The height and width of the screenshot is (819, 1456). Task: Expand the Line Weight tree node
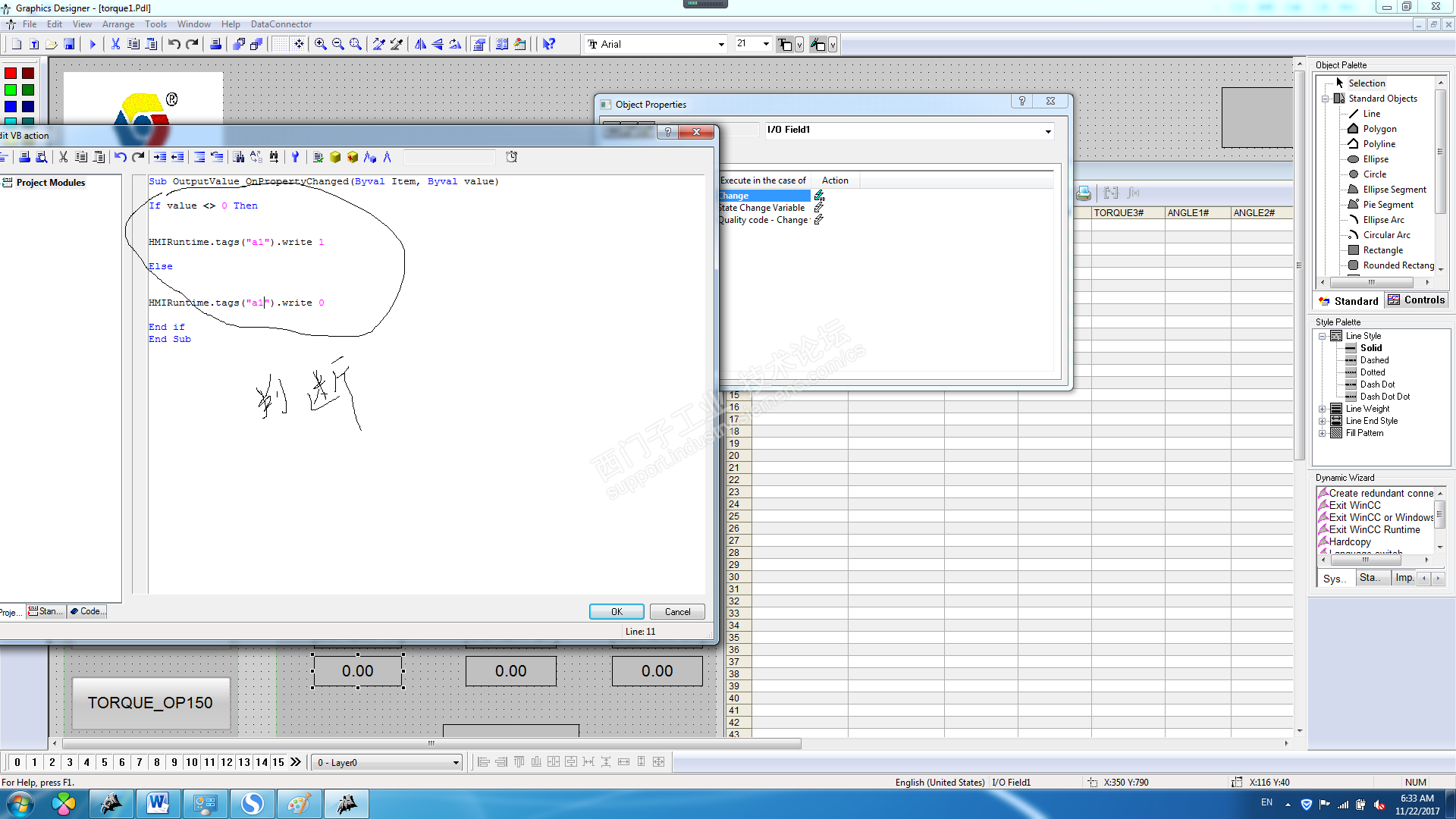tap(1323, 409)
